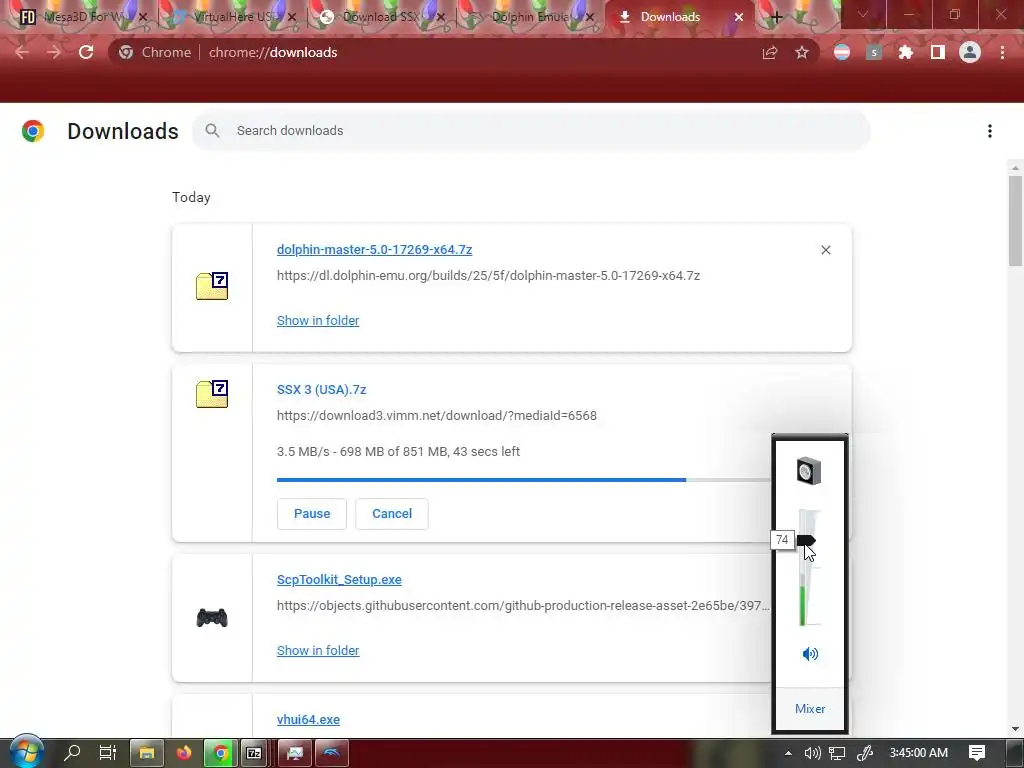Go forward with the navigation arrow

click(54, 52)
